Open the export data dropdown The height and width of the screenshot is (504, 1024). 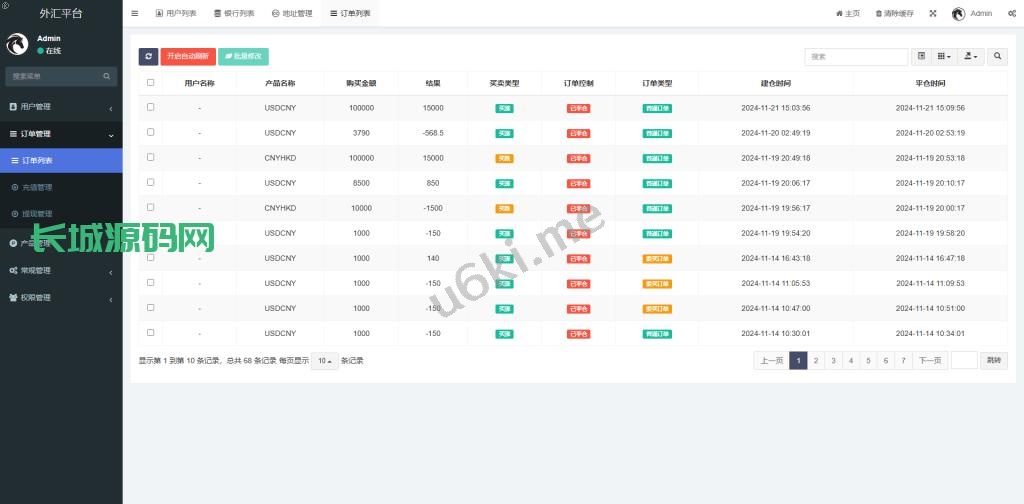970,57
